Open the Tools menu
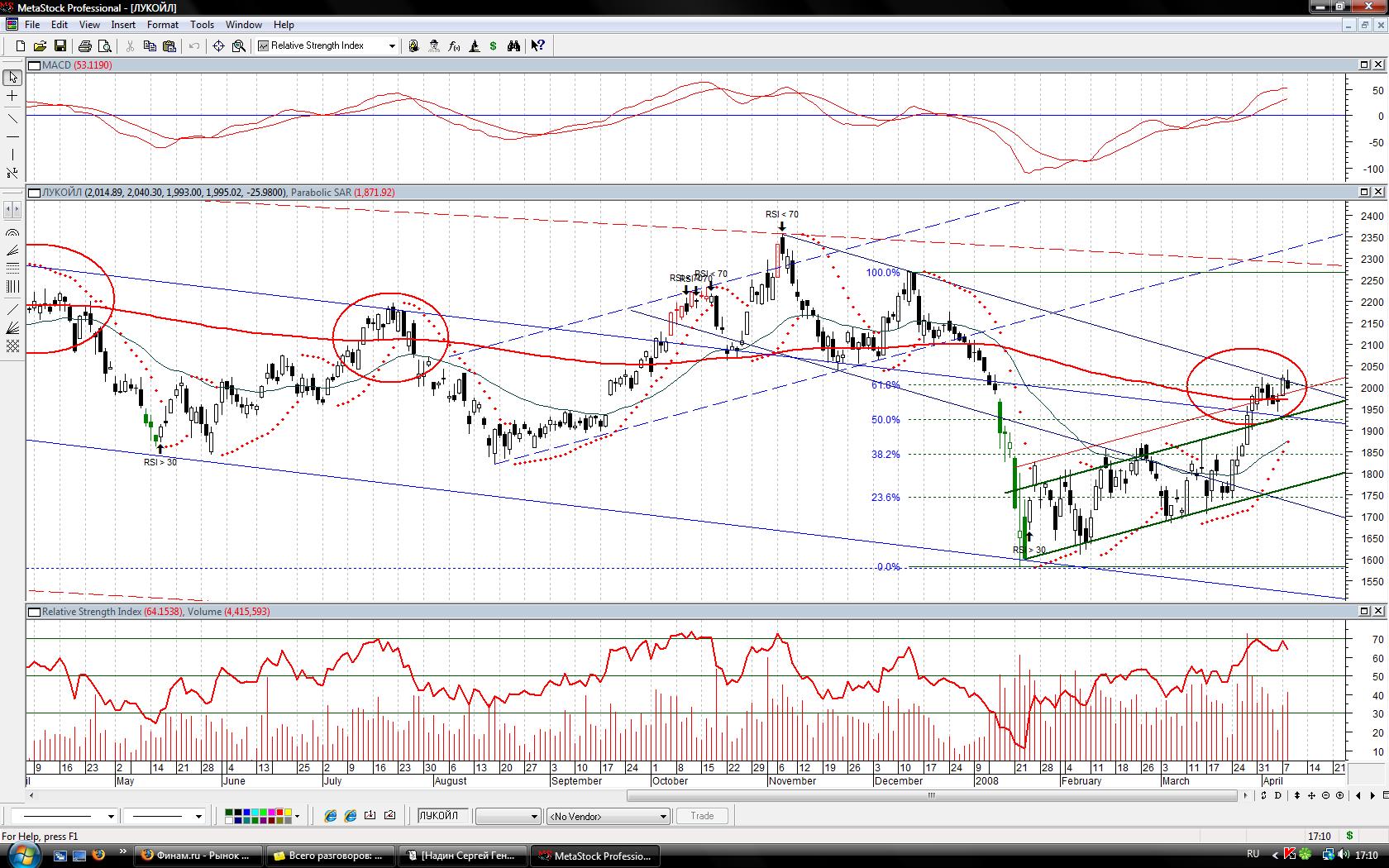The width and height of the screenshot is (1389, 868). pos(202,25)
